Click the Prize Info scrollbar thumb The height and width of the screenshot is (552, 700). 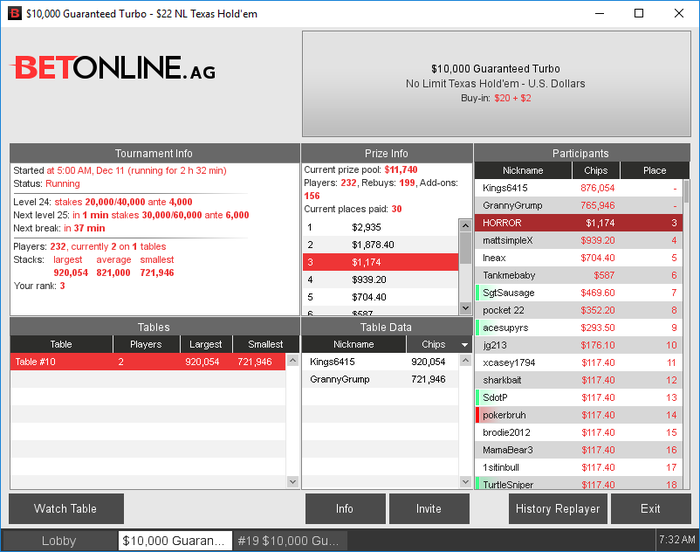pos(465,248)
